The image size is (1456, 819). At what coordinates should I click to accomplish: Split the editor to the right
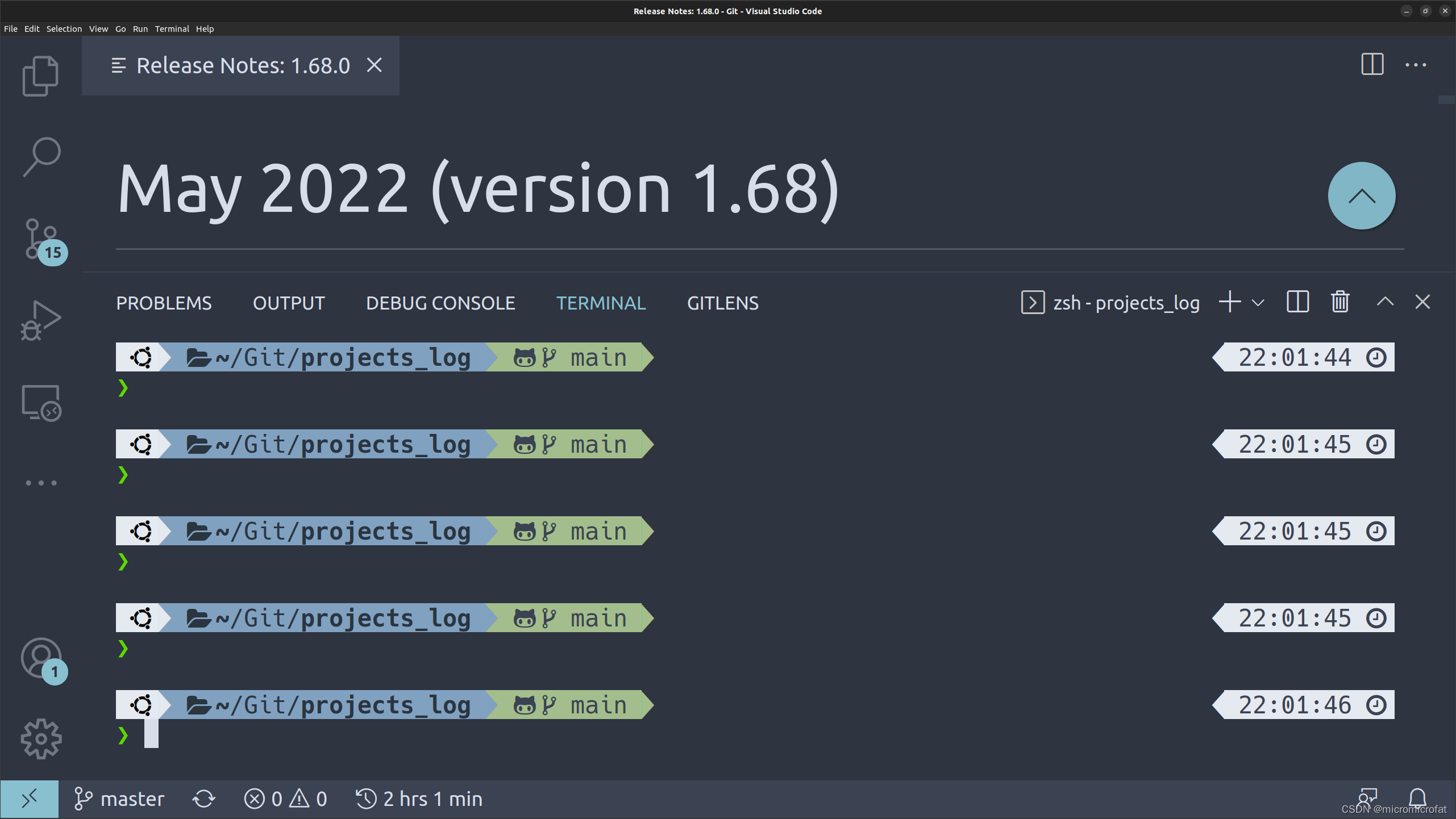[x=1372, y=64]
